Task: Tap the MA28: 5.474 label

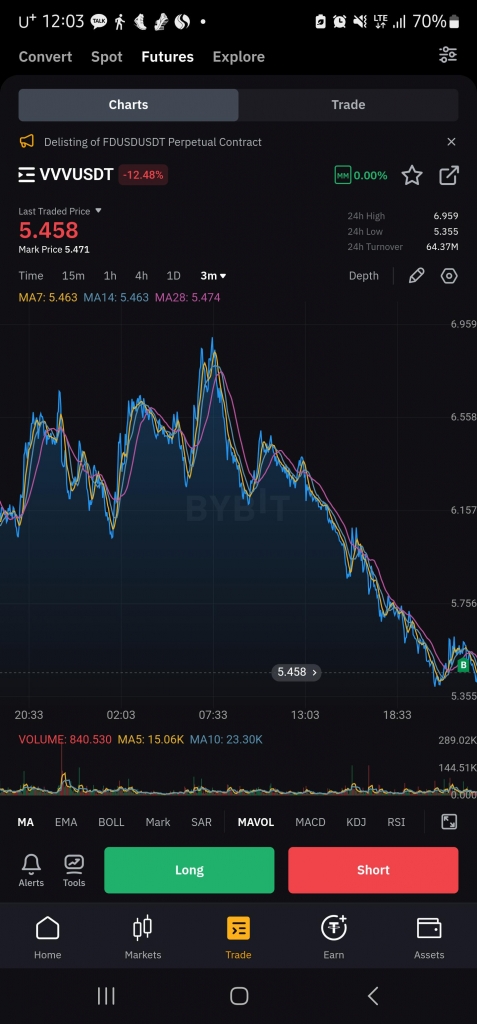Action: (188, 297)
